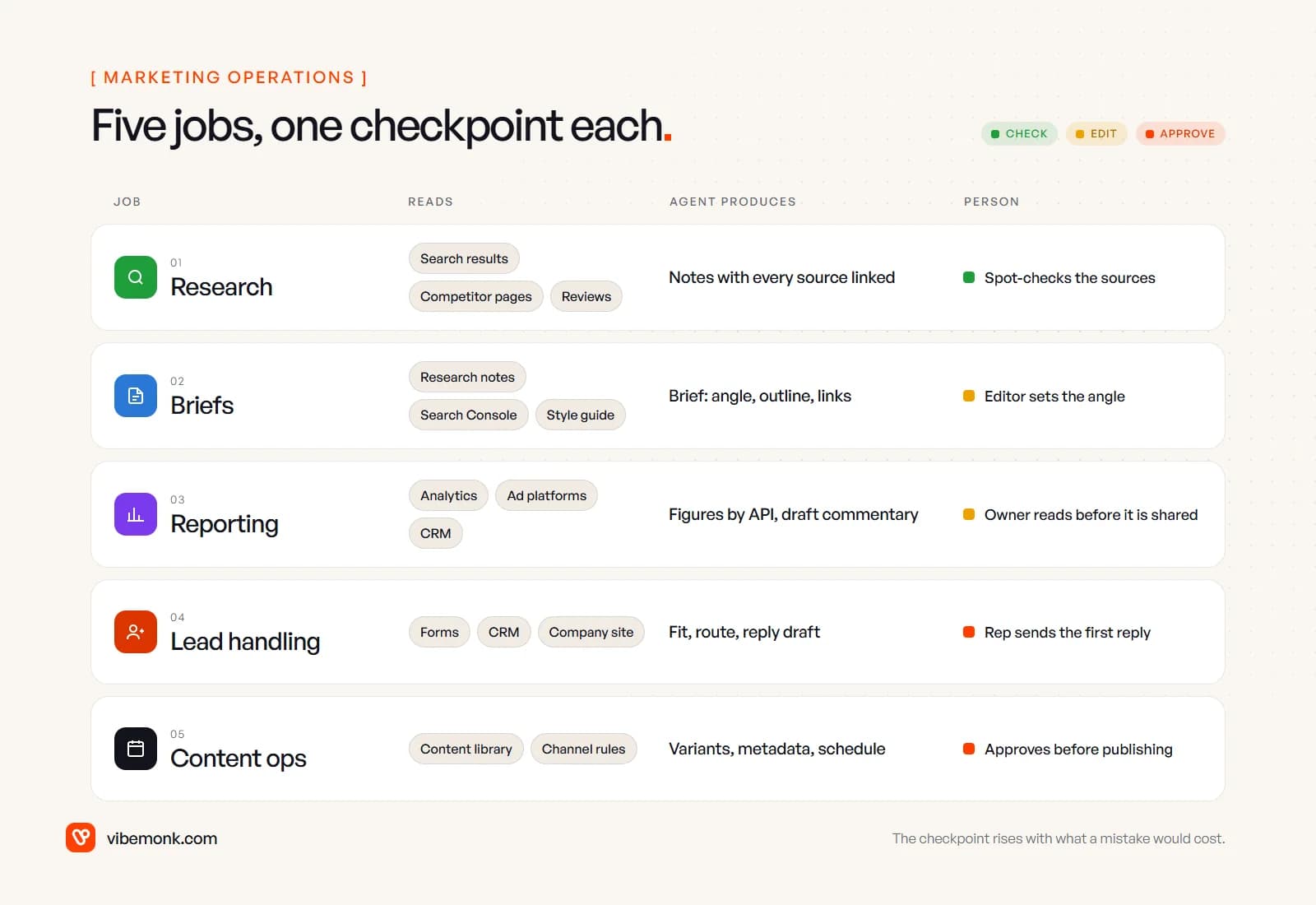Click the Ad platforms tag
The height and width of the screenshot is (905, 1316).
pyautogui.click(x=547, y=495)
